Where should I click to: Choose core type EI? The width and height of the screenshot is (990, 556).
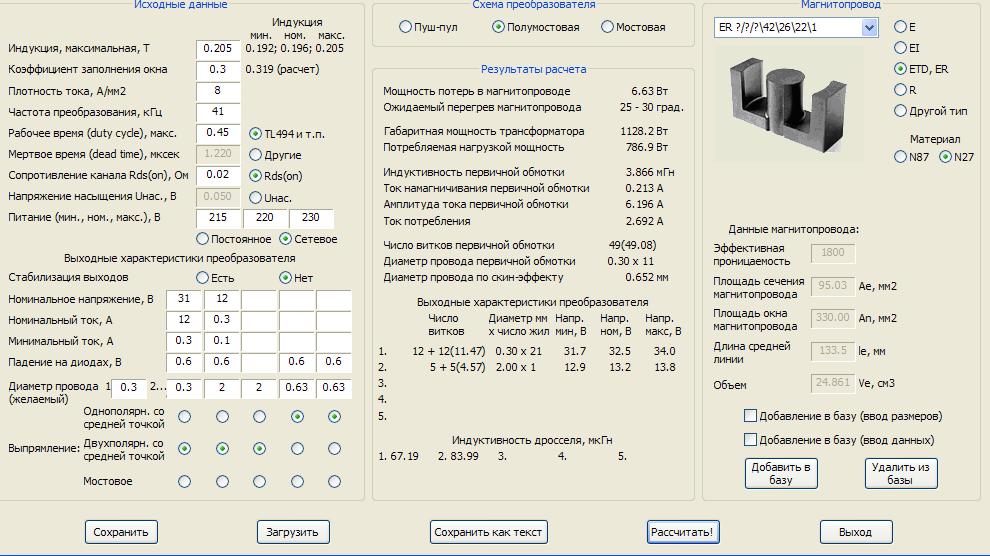(x=900, y=47)
